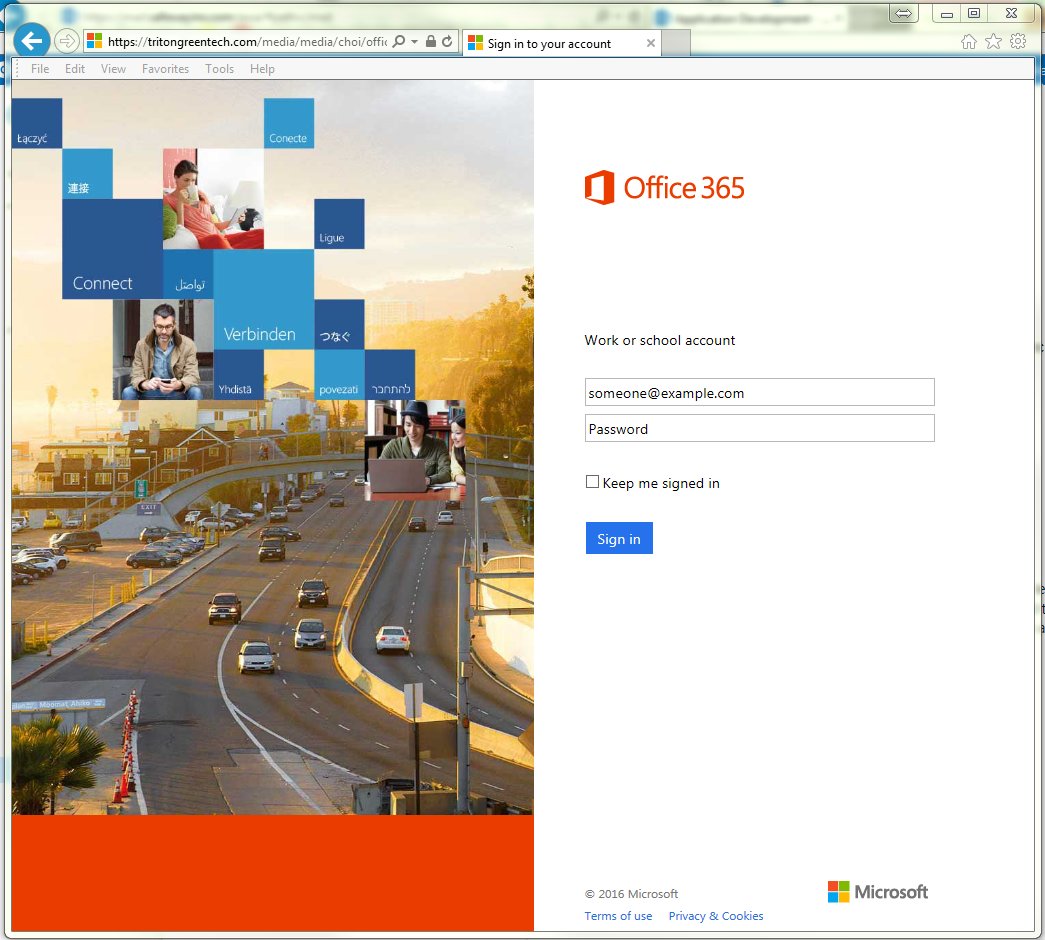Image resolution: width=1045 pixels, height=940 pixels.
Task: Open the address bar dropdown arrow
Action: pyautogui.click(x=415, y=41)
